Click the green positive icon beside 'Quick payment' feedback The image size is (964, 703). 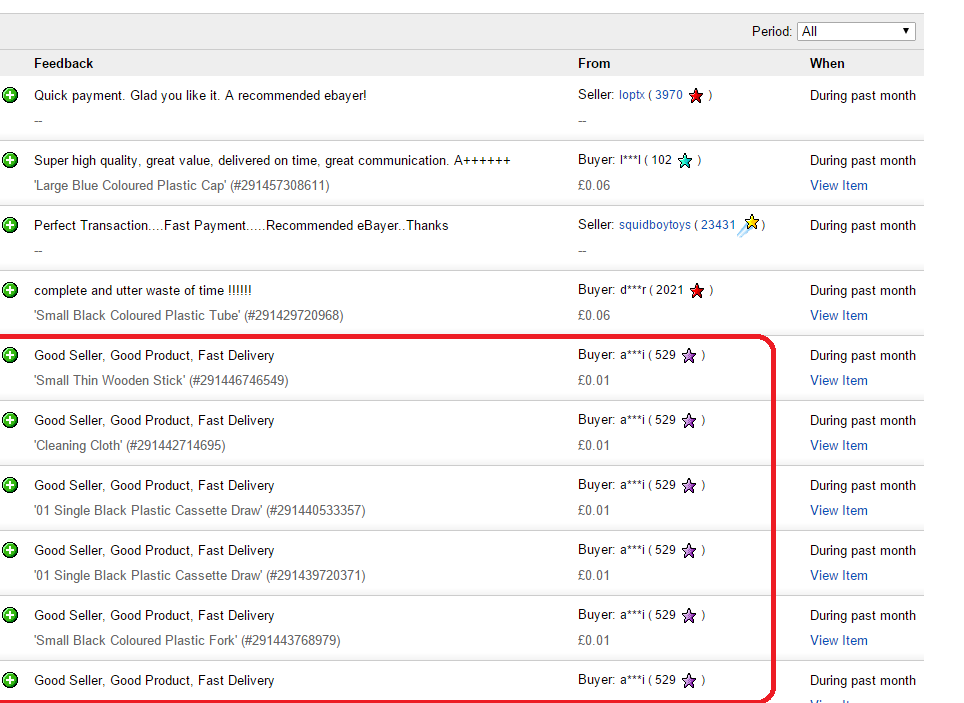(x=10, y=96)
